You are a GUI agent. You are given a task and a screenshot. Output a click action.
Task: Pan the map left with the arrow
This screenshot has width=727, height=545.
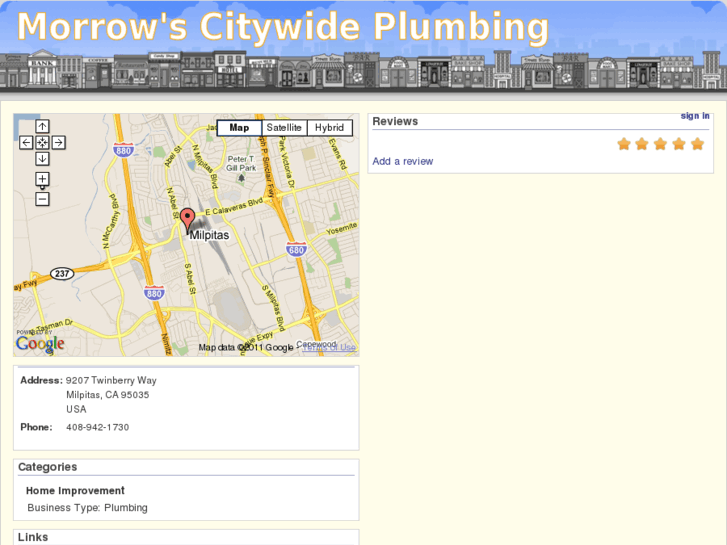26,142
